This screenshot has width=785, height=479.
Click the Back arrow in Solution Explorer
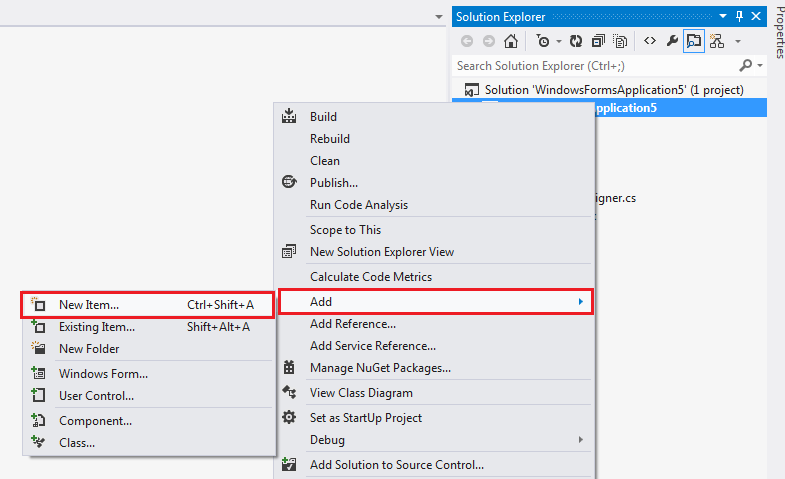(467, 41)
